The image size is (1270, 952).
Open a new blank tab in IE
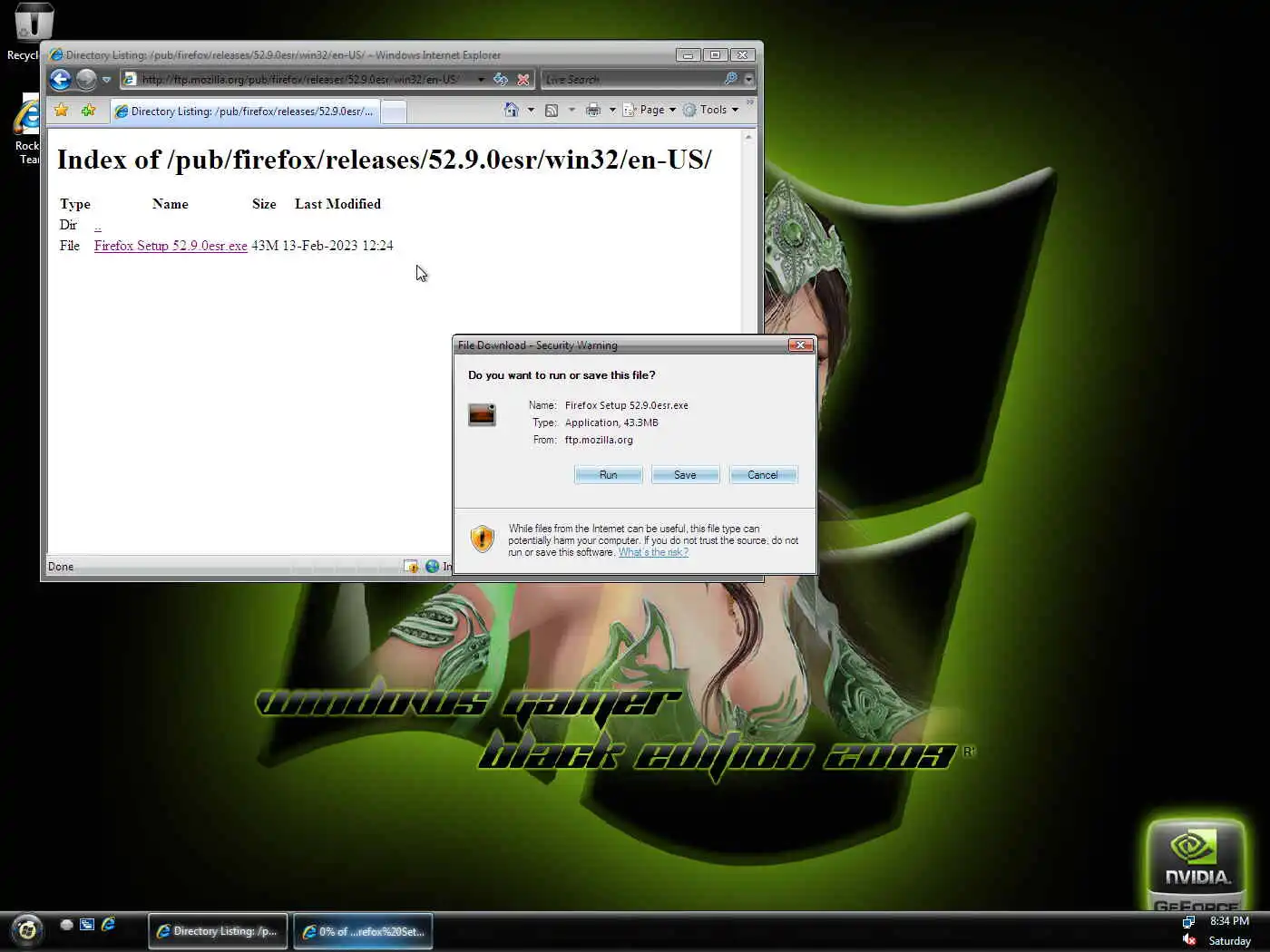(393, 112)
